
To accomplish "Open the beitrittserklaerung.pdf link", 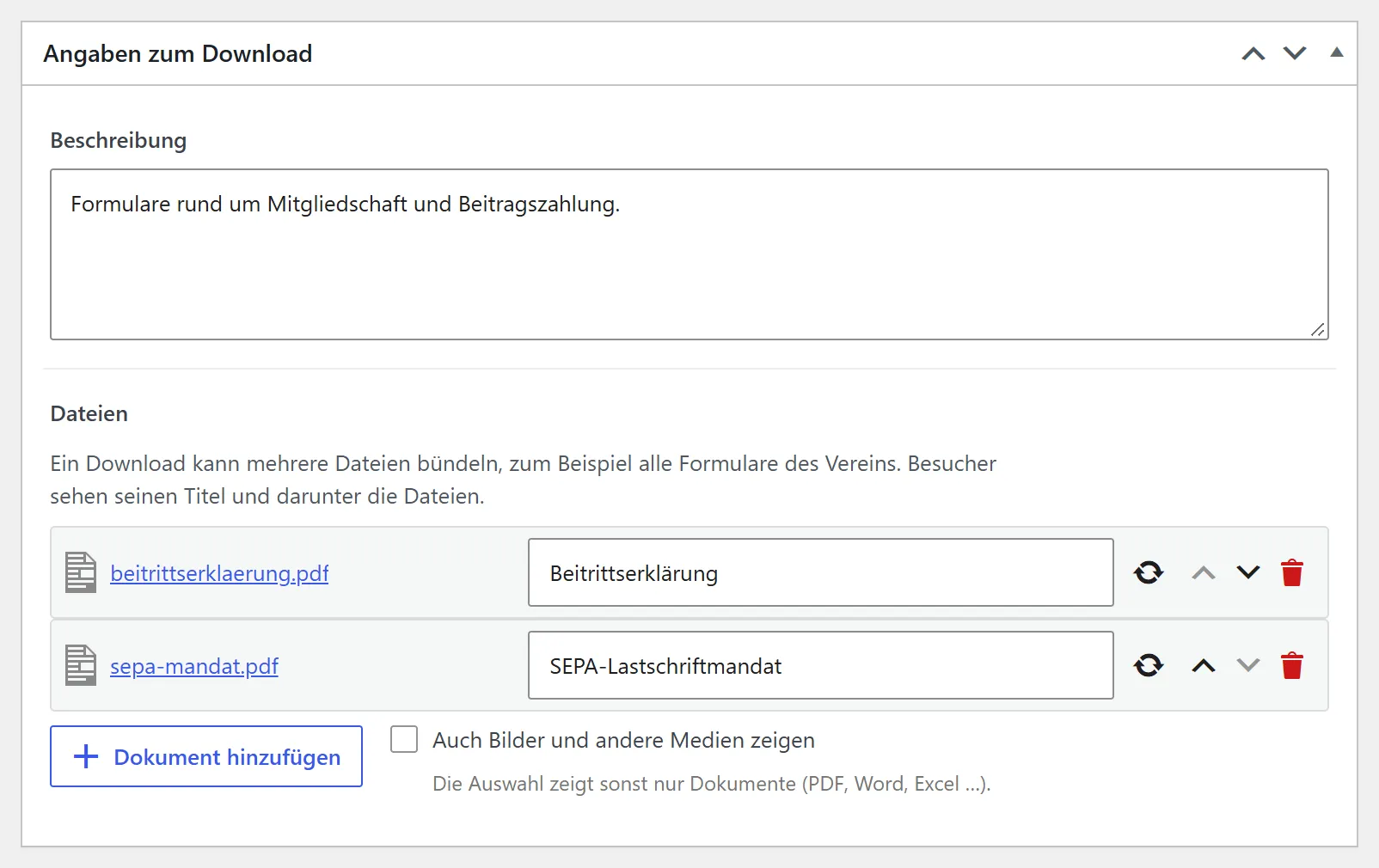I will (x=219, y=573).
